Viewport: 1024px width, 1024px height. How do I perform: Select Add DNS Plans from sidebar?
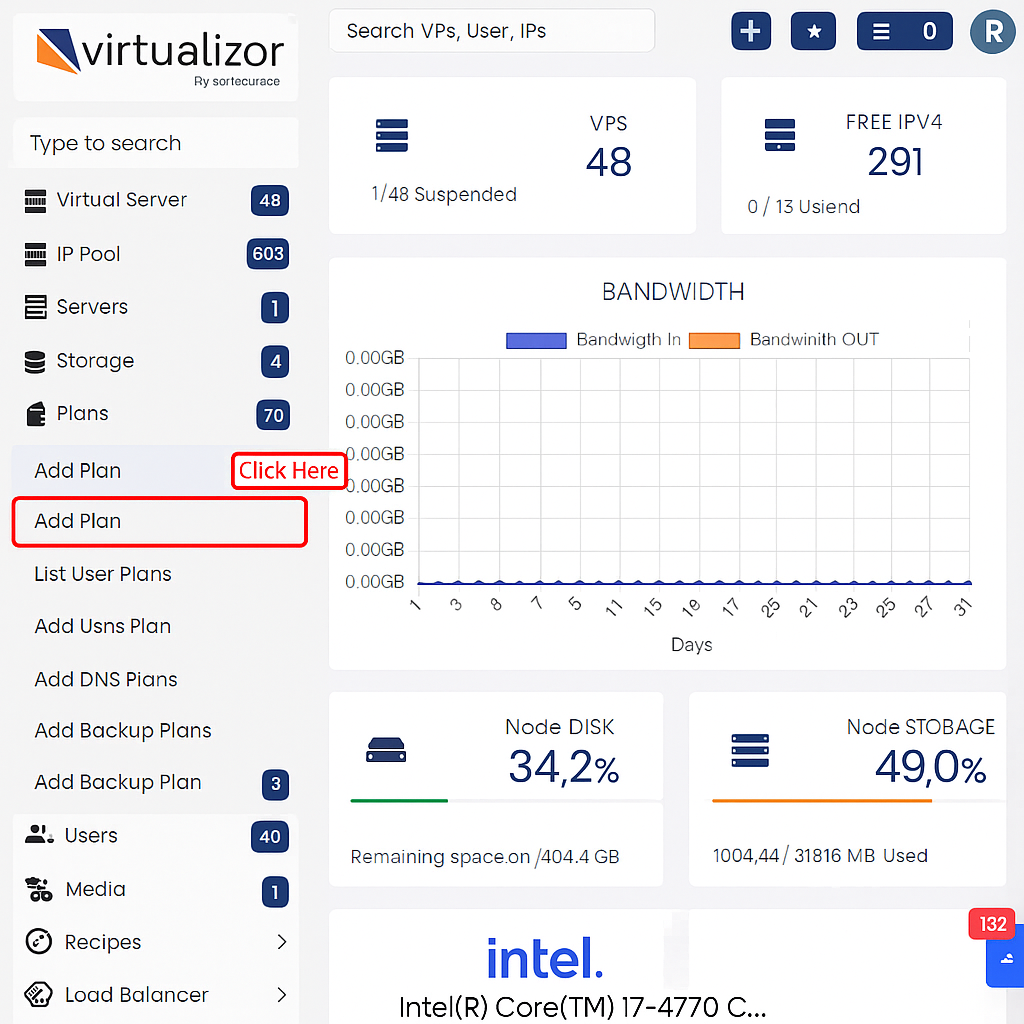pyautogui.click(x=106, y=679)
